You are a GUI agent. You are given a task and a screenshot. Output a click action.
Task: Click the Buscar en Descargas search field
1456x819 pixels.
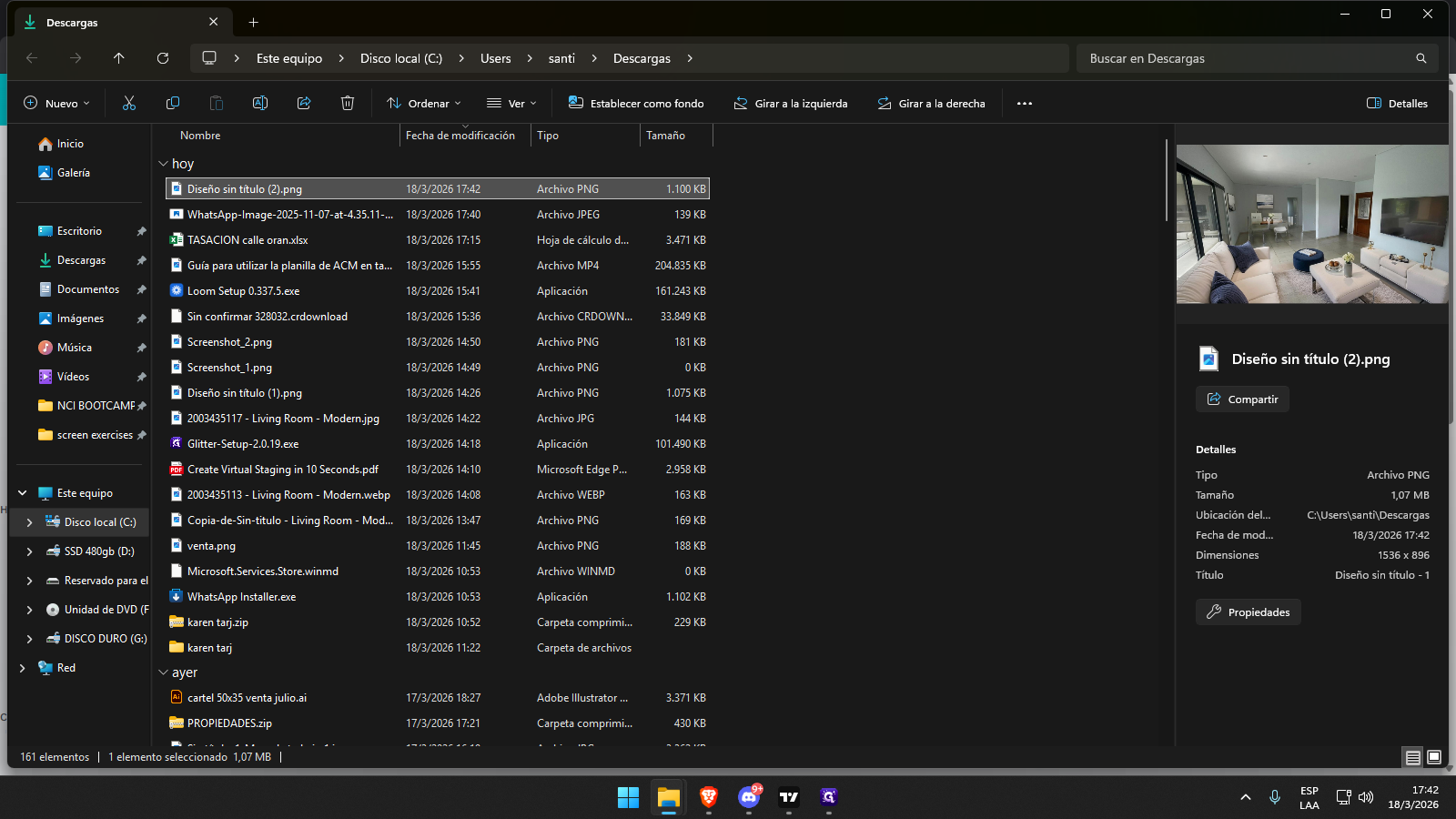[1247, 58]
